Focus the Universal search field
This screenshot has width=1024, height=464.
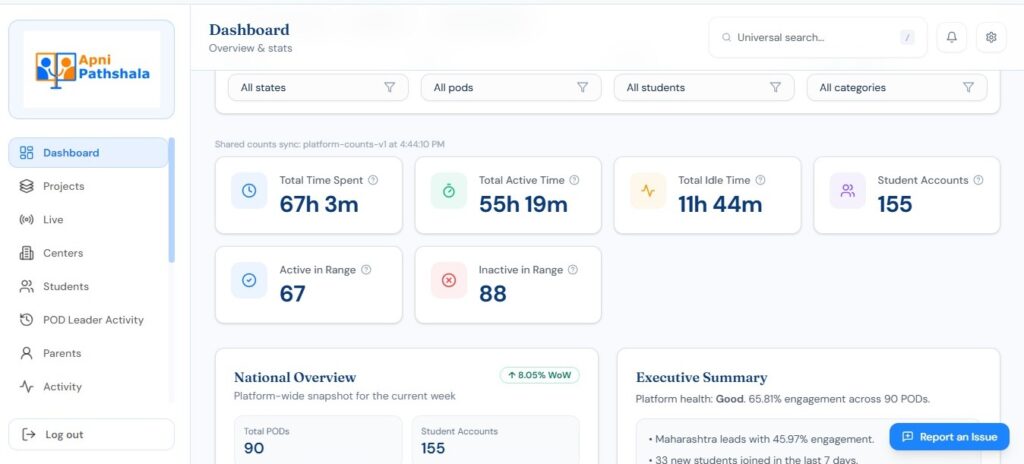(x=818, y=37)
